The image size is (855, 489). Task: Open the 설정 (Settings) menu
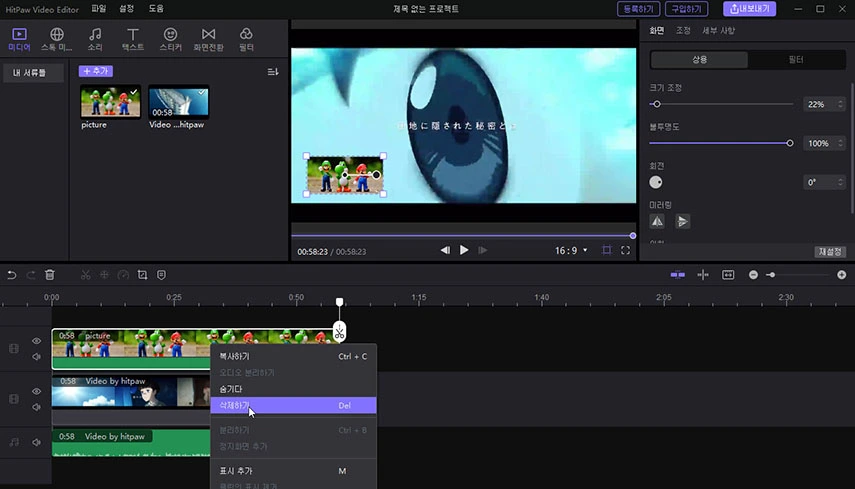(x=127, y=9)
